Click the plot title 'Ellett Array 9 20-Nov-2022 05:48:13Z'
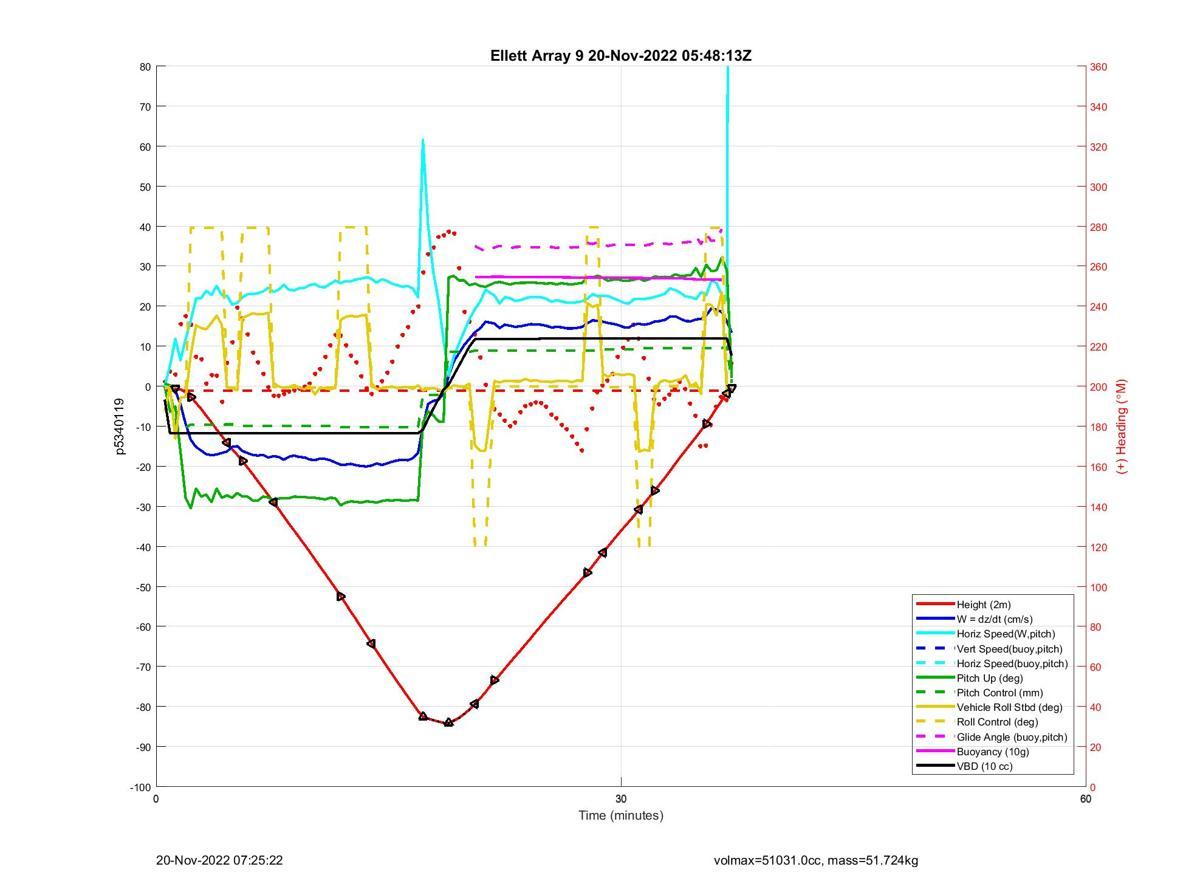Screen dimensions: 1200x885 [x=620, y=56]
